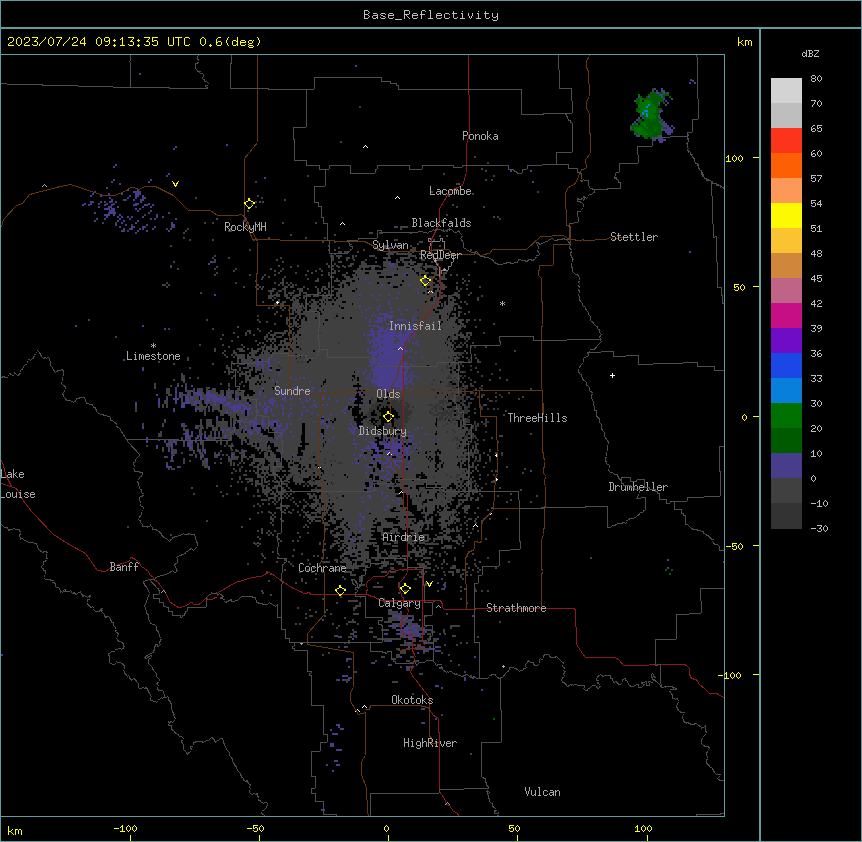Select the Innisfail map label
Screen dimensions: 862x842
(416, 326)
